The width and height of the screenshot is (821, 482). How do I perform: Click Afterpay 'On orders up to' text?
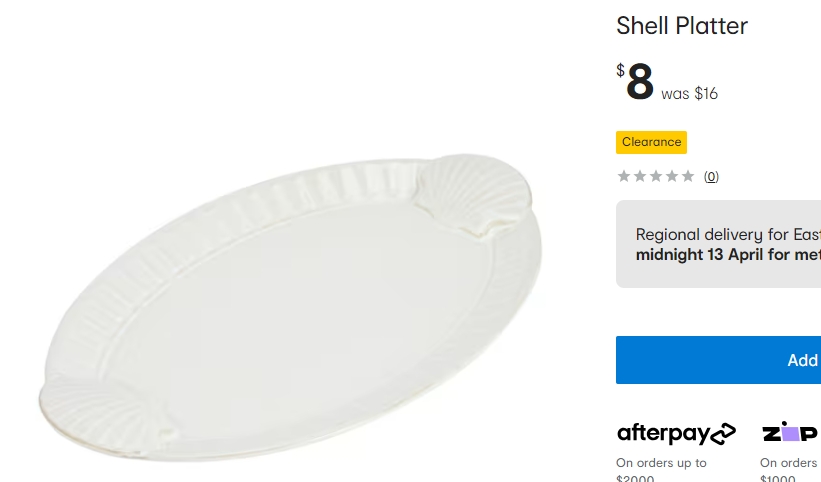point(661,463)
